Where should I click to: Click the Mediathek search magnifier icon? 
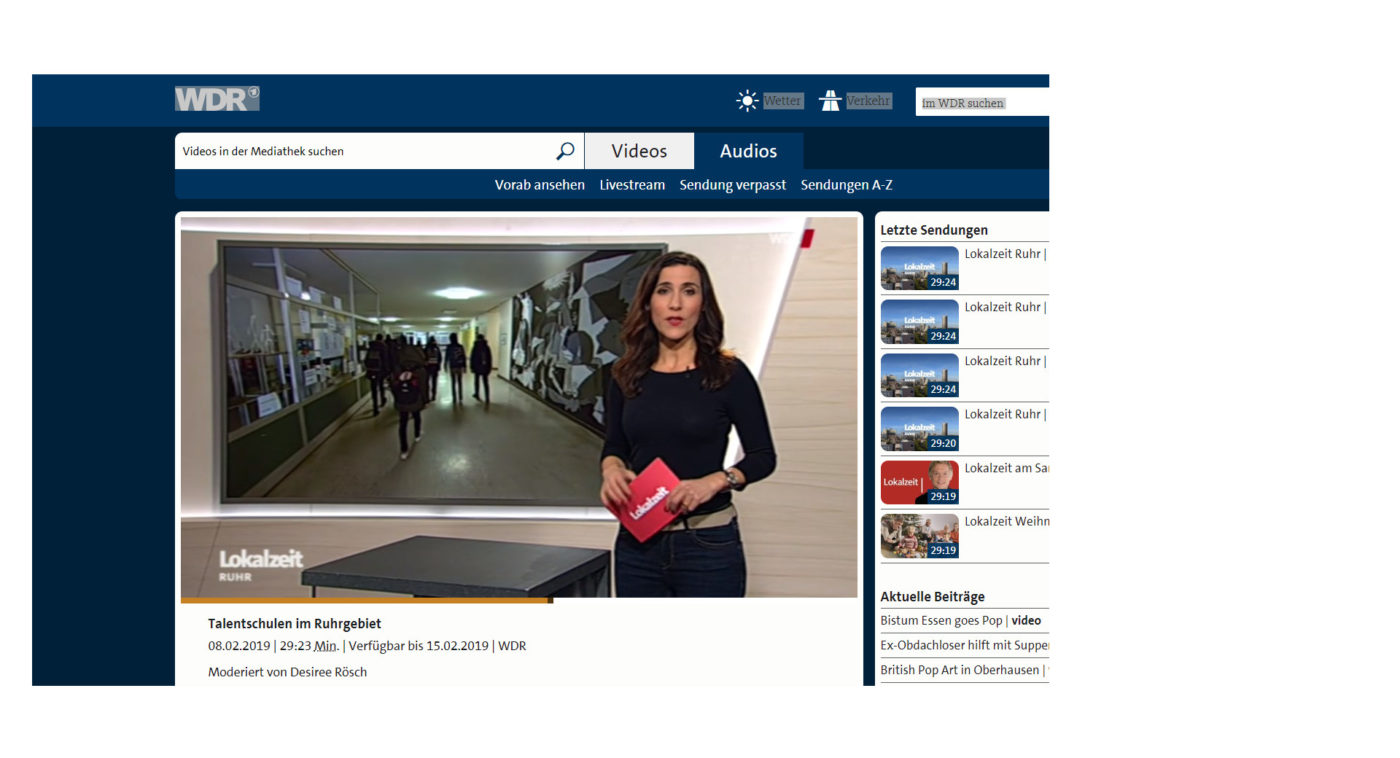(x=565, y=151)
